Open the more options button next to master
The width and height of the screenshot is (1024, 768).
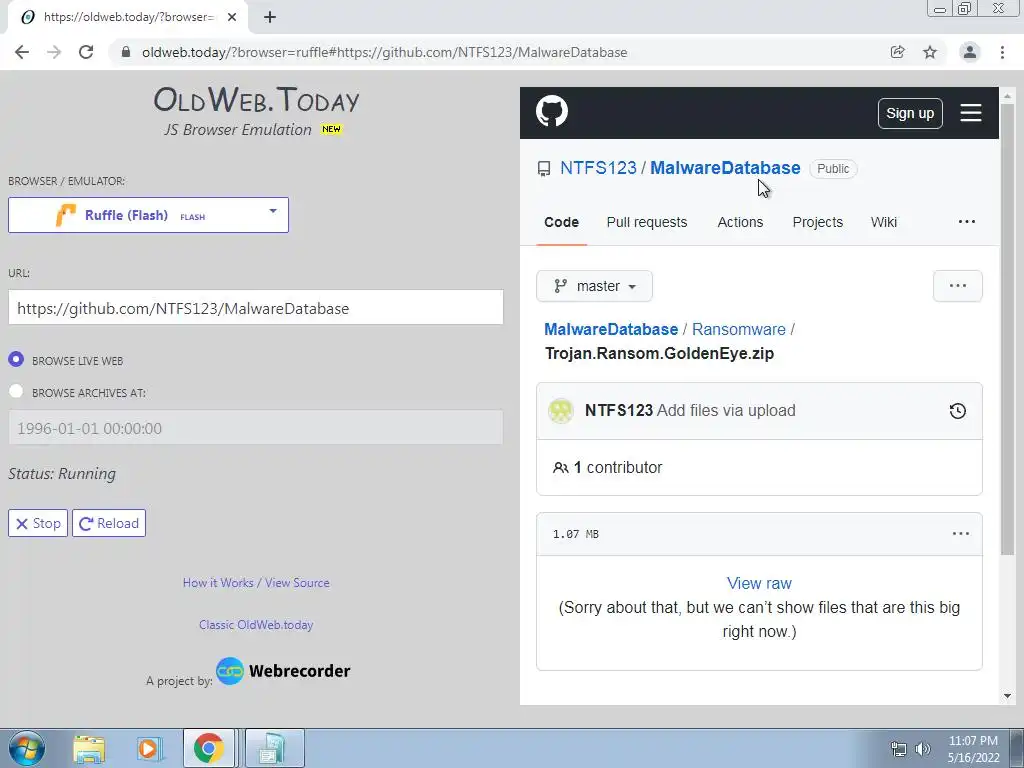coord(957,286)
